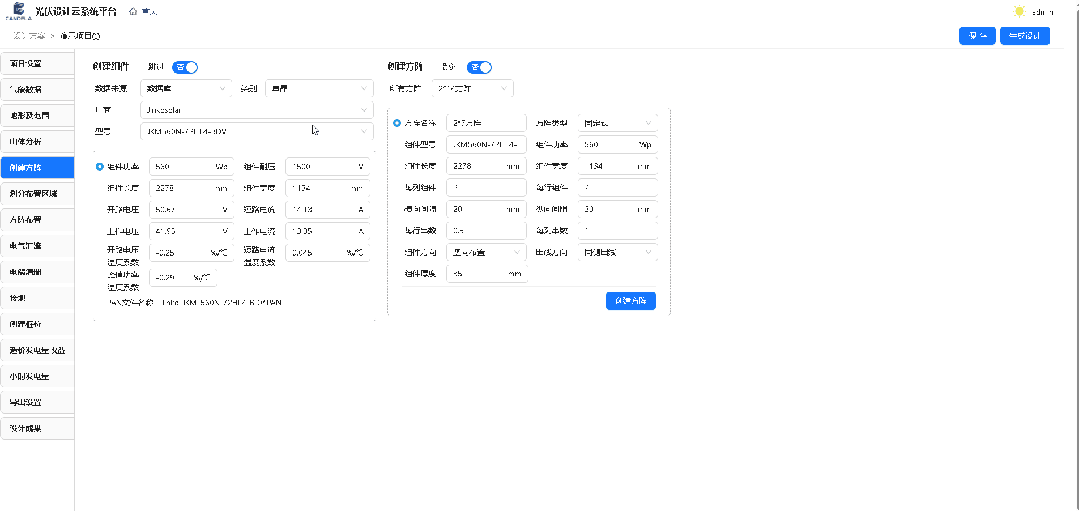The image size is (1079, 511).
Task: Click the withstand voltage field showing 1500 V
Action: pyautogui.click(x=328, y=167)
